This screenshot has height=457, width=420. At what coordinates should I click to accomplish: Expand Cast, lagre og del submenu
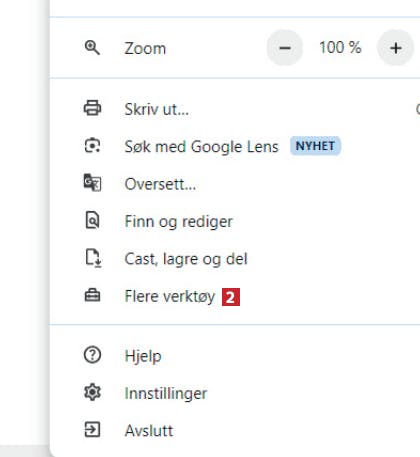235,259
